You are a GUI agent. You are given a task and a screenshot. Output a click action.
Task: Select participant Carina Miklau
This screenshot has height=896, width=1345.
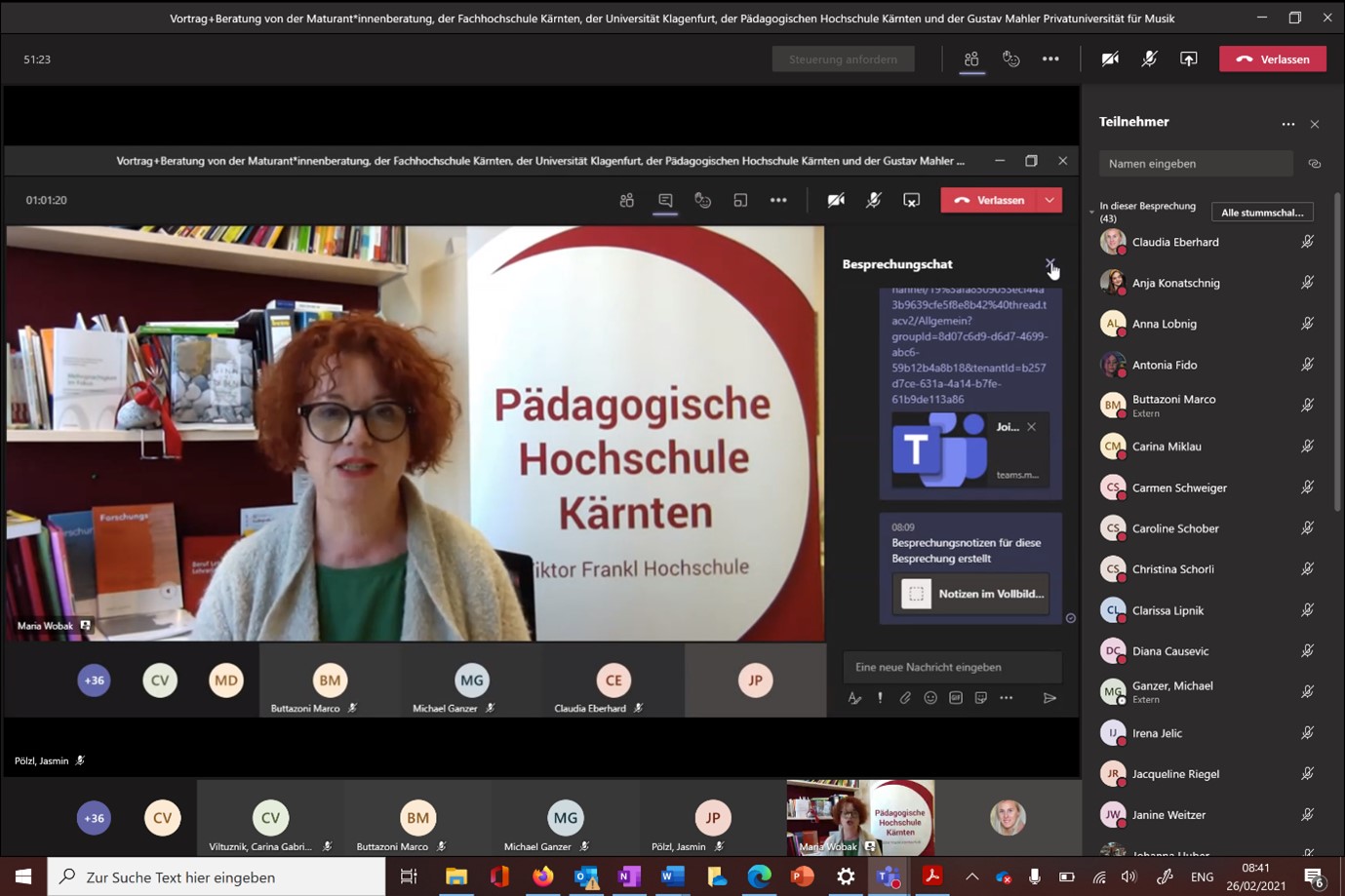[x=1207, y=447]
